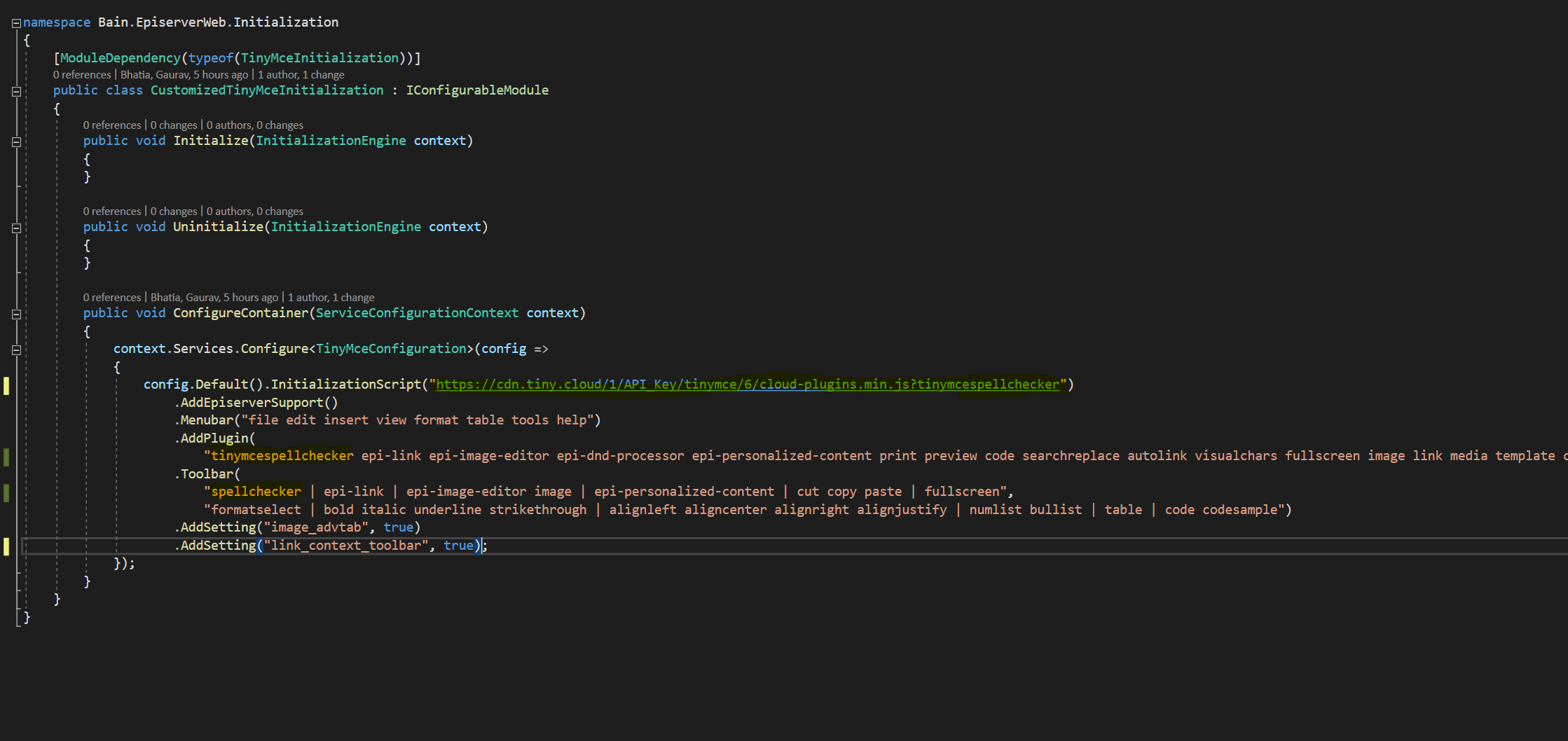Collapse the CustomizedTinyMceInitialization class outline
This screenshot has height=741, width=1568.
coord(16,91)
